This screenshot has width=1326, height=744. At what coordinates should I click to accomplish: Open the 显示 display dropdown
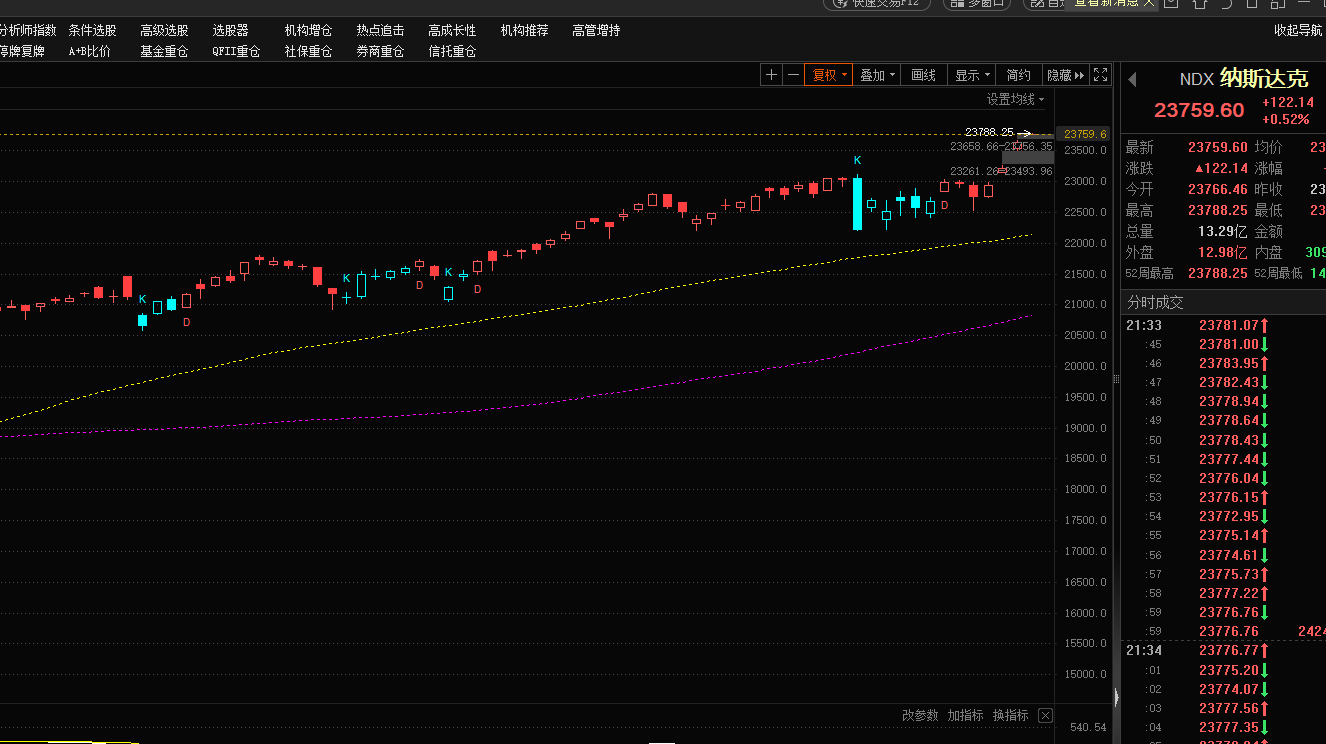pyautogui.click(x=972, y=75)
